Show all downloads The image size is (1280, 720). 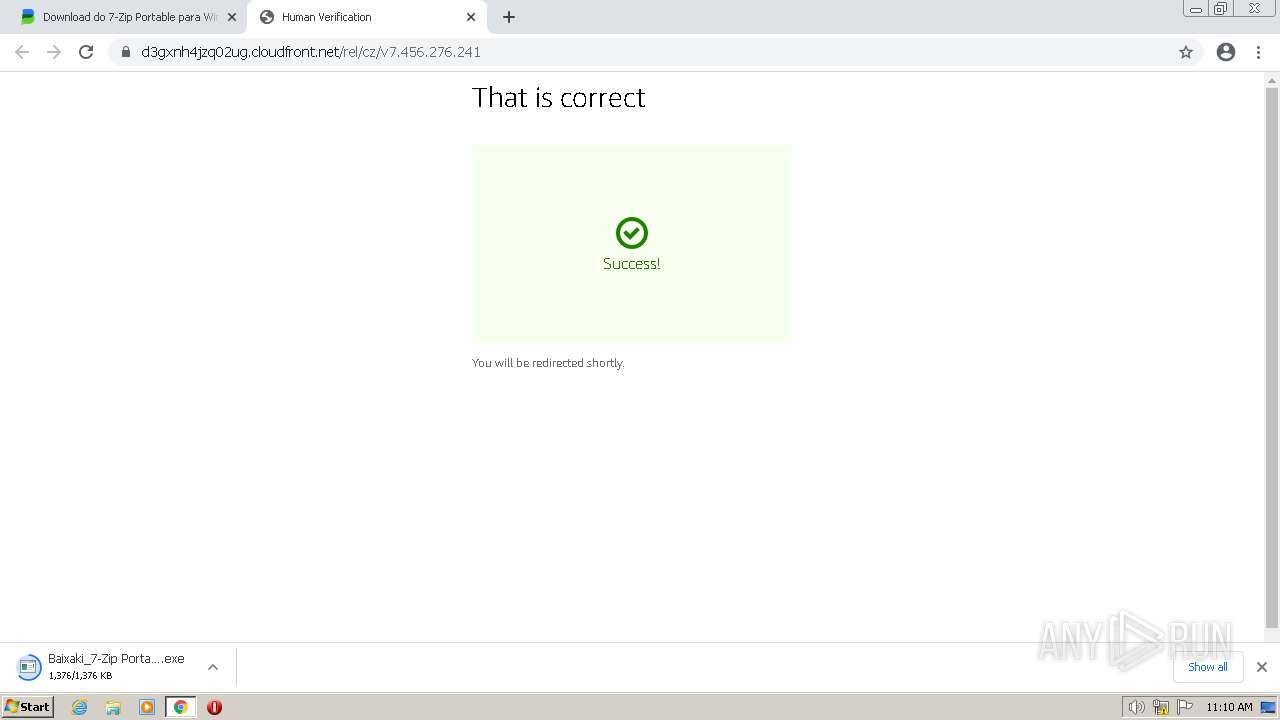[x=1208, y=667]
